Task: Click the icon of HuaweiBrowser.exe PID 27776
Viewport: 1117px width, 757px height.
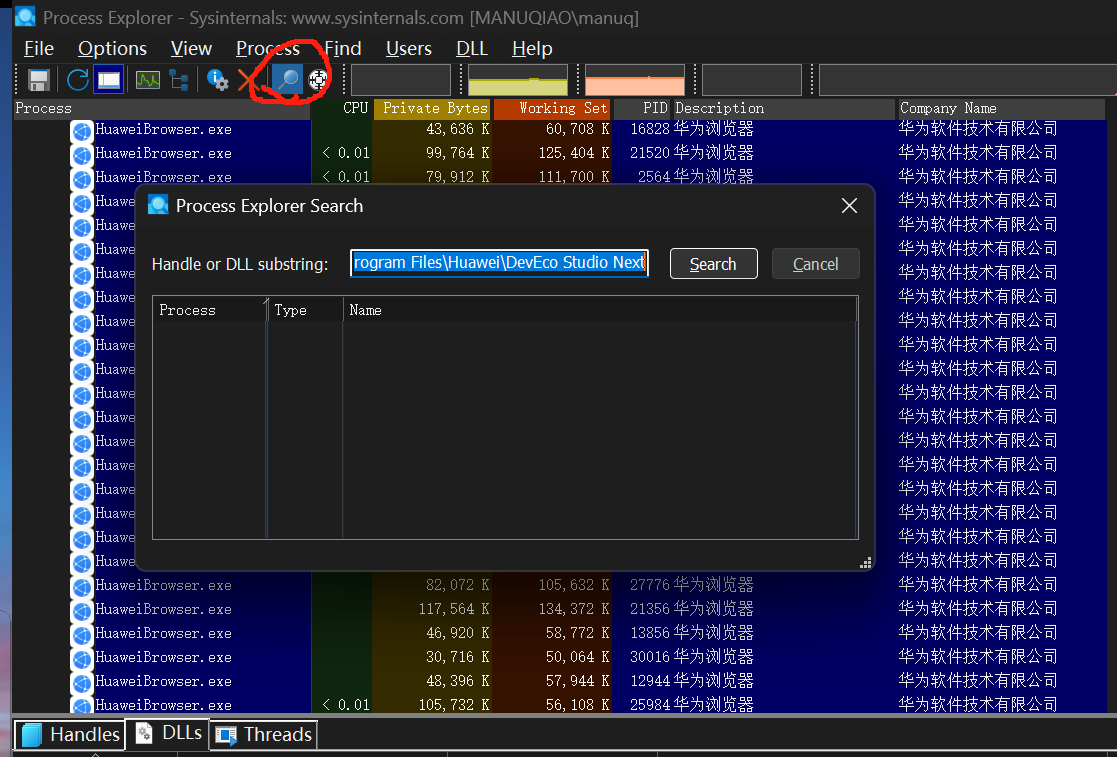Action: coord(83,587)
